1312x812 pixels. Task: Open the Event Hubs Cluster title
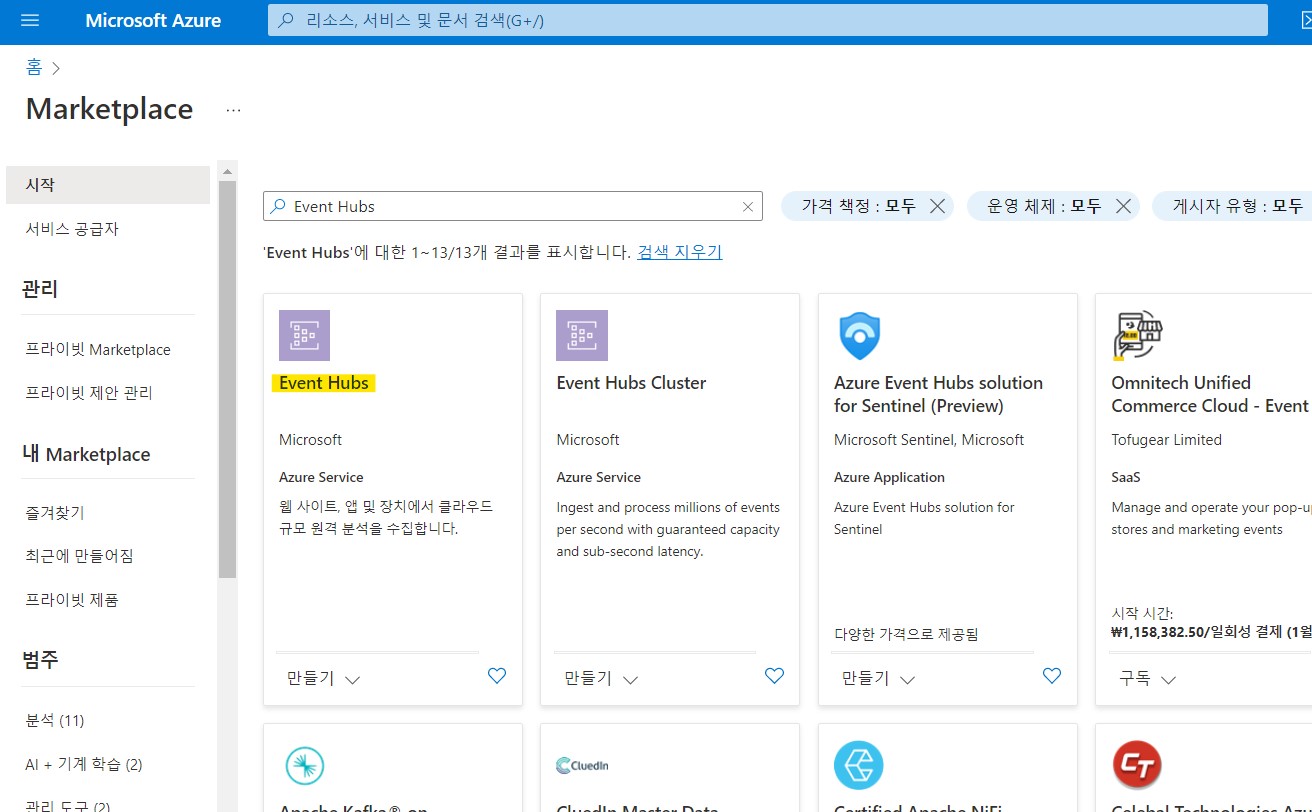pyautogui.click(x=631, y=383)
